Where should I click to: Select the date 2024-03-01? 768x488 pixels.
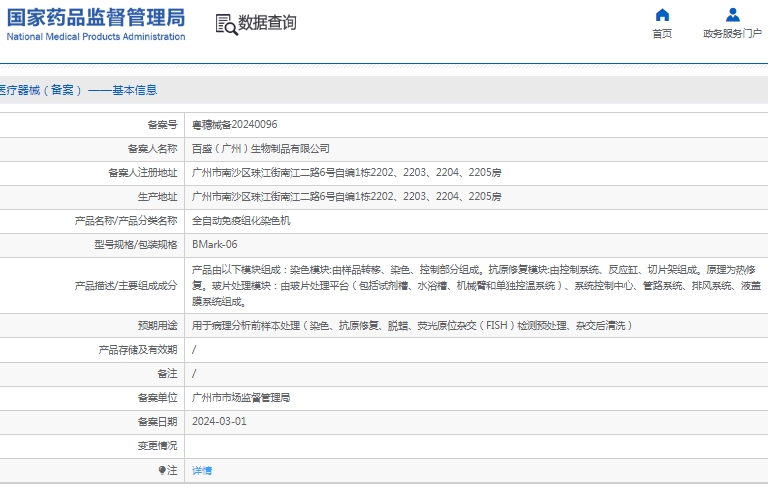point(219,421)
